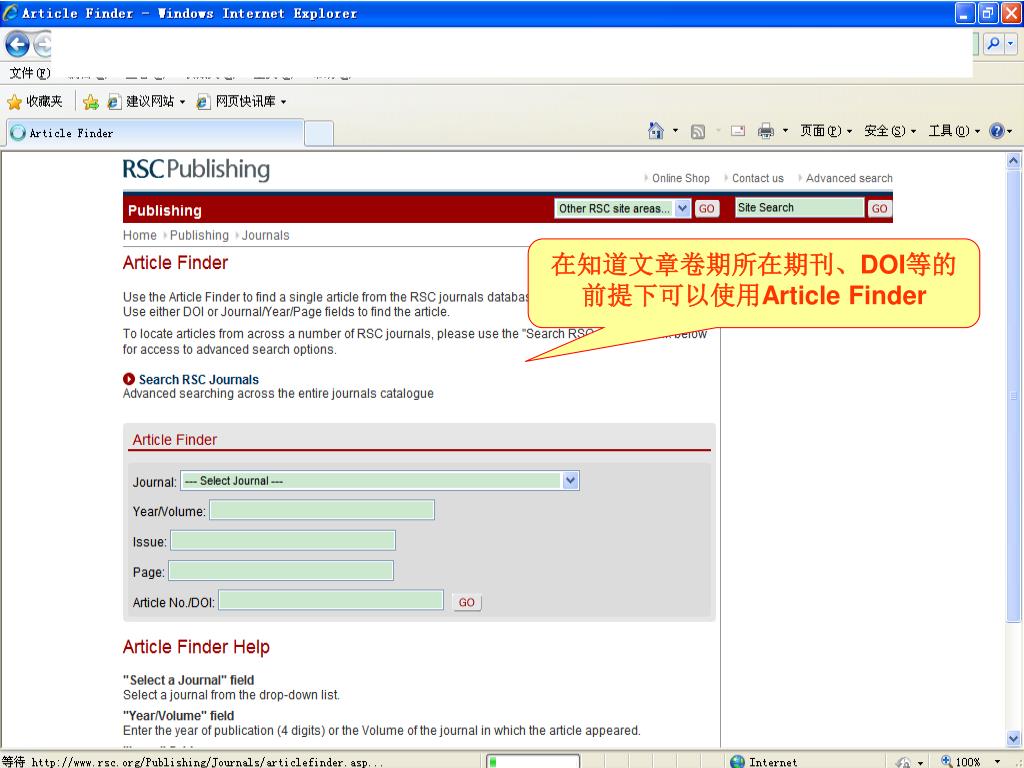The image size is (1024, 768).
Task: Open the 文件(F) menu
Action: coord(29,72)
